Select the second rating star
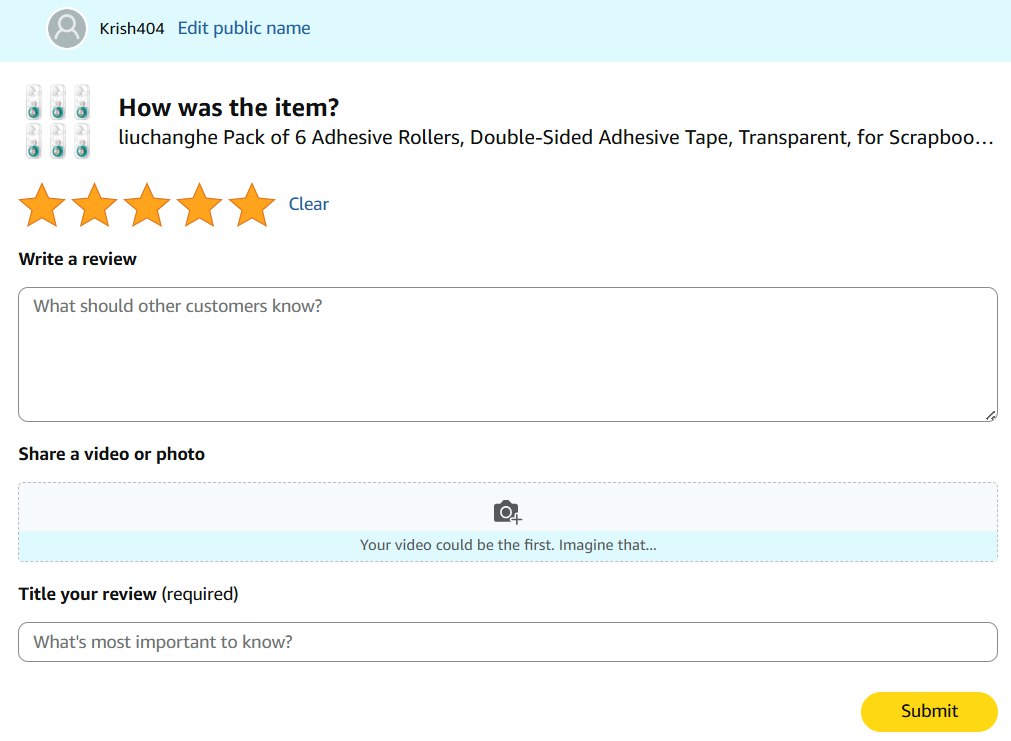Image resolution: width=1011 pixels, height=741 pixels. coord(95,205)
